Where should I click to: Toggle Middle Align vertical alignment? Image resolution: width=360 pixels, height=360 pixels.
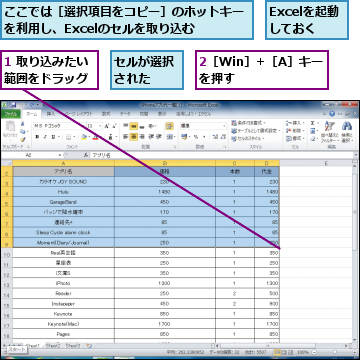(x=133, y=126)
